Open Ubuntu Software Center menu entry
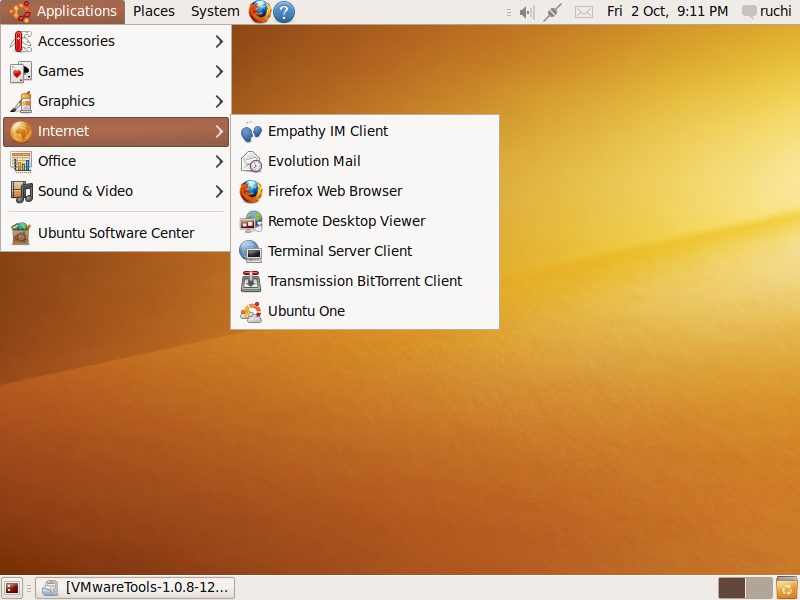The image size is (800, 600). 116,233
